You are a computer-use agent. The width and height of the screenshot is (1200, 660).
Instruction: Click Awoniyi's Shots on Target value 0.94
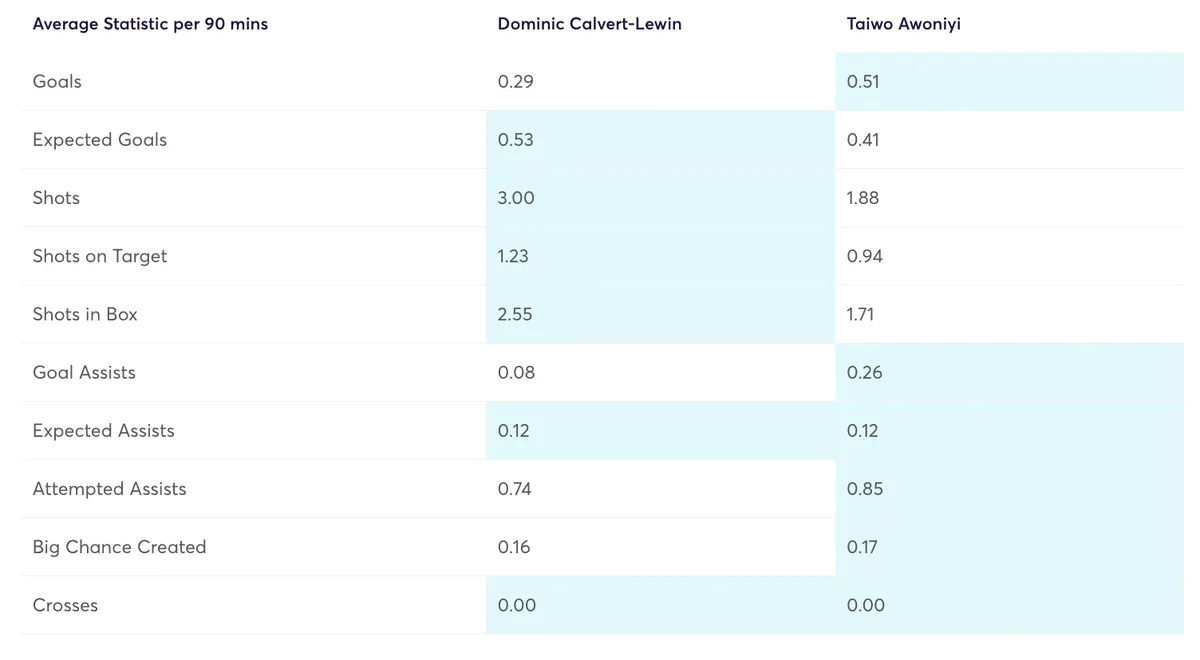point(865,256)
